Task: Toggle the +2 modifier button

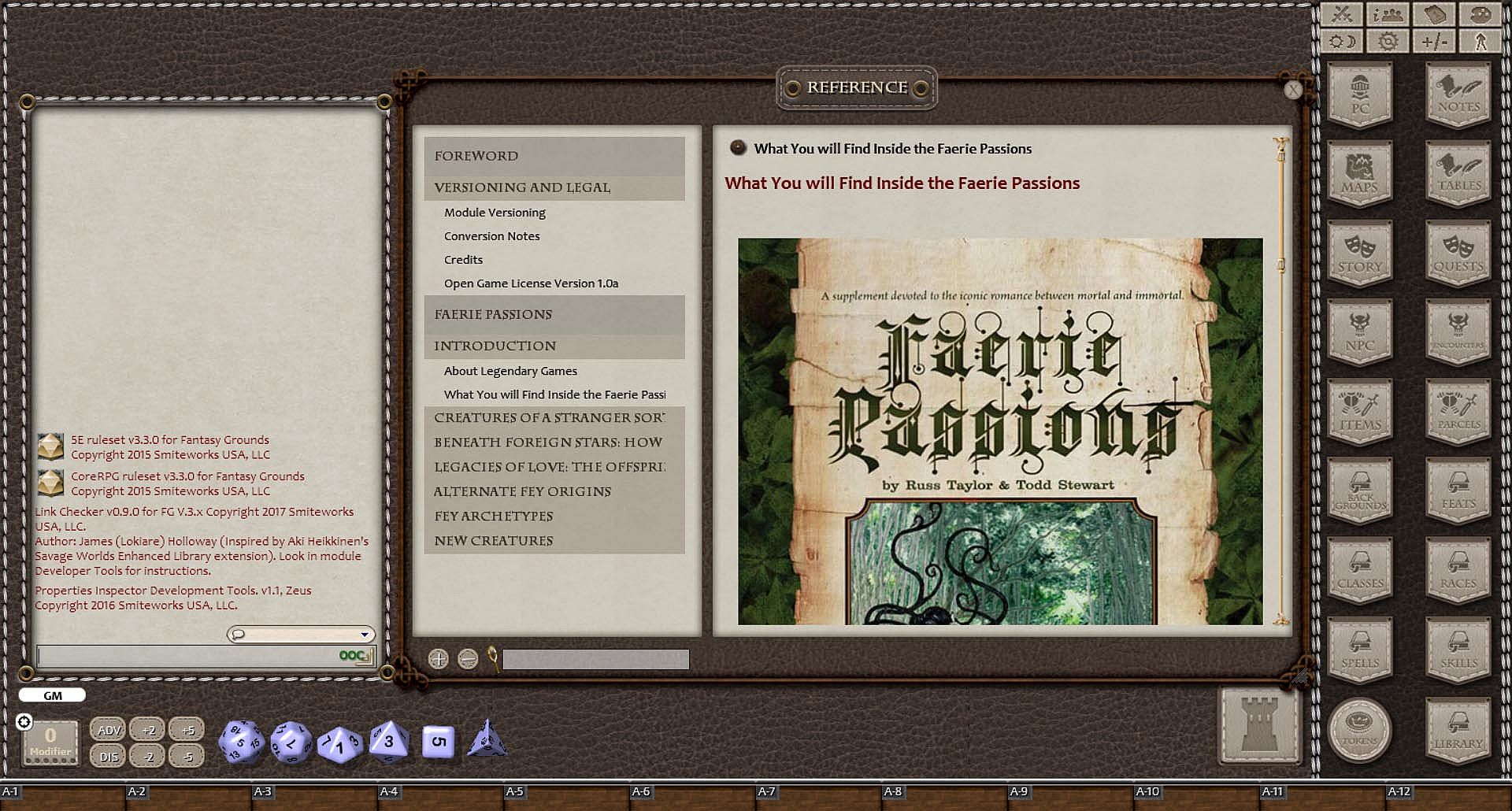Action: pos(148,730)
